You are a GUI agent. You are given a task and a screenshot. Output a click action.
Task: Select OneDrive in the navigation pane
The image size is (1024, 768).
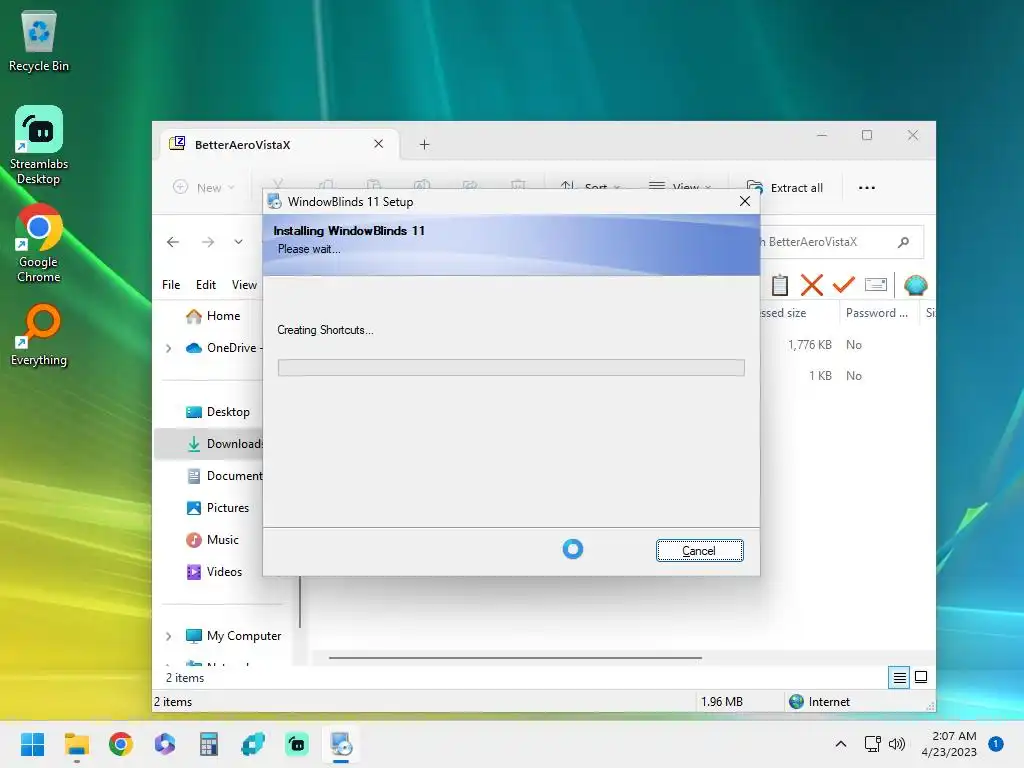click(223, 348)
